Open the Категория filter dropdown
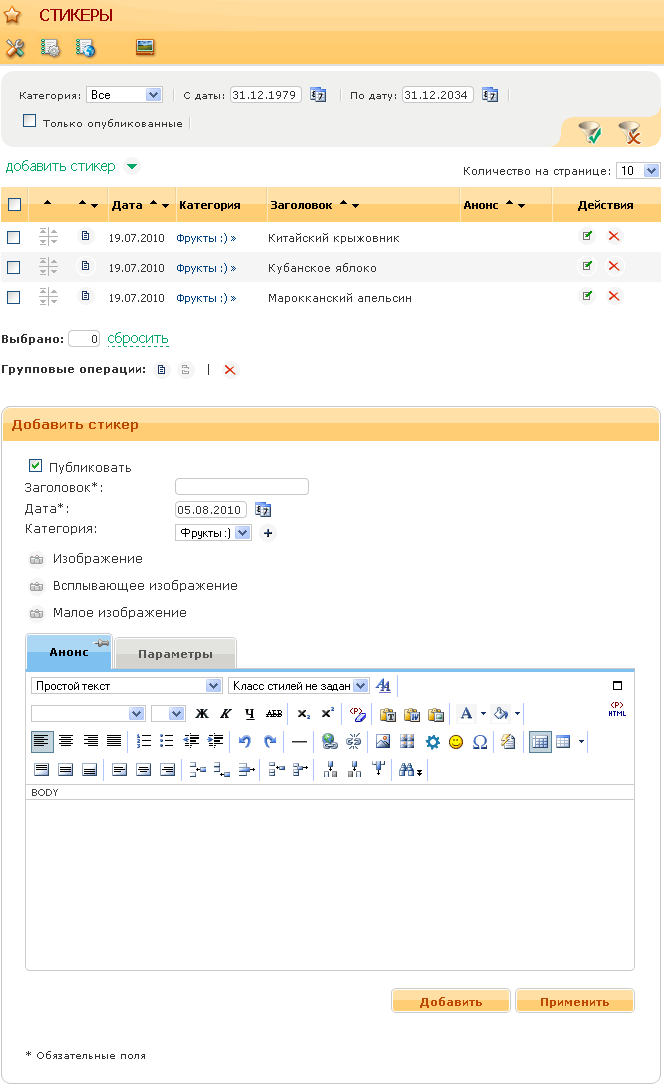Screen dimensions: 664x1088 (x=125, y=95)
